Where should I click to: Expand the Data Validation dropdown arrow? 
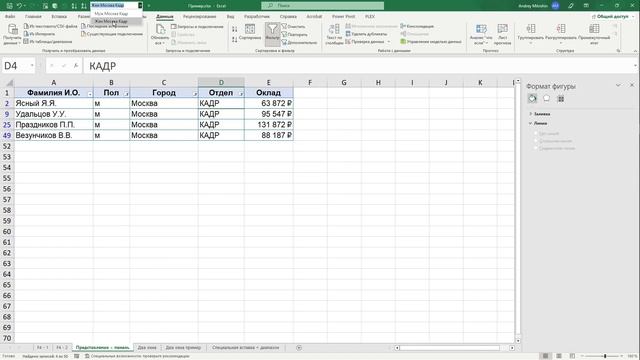click(389, 42)
